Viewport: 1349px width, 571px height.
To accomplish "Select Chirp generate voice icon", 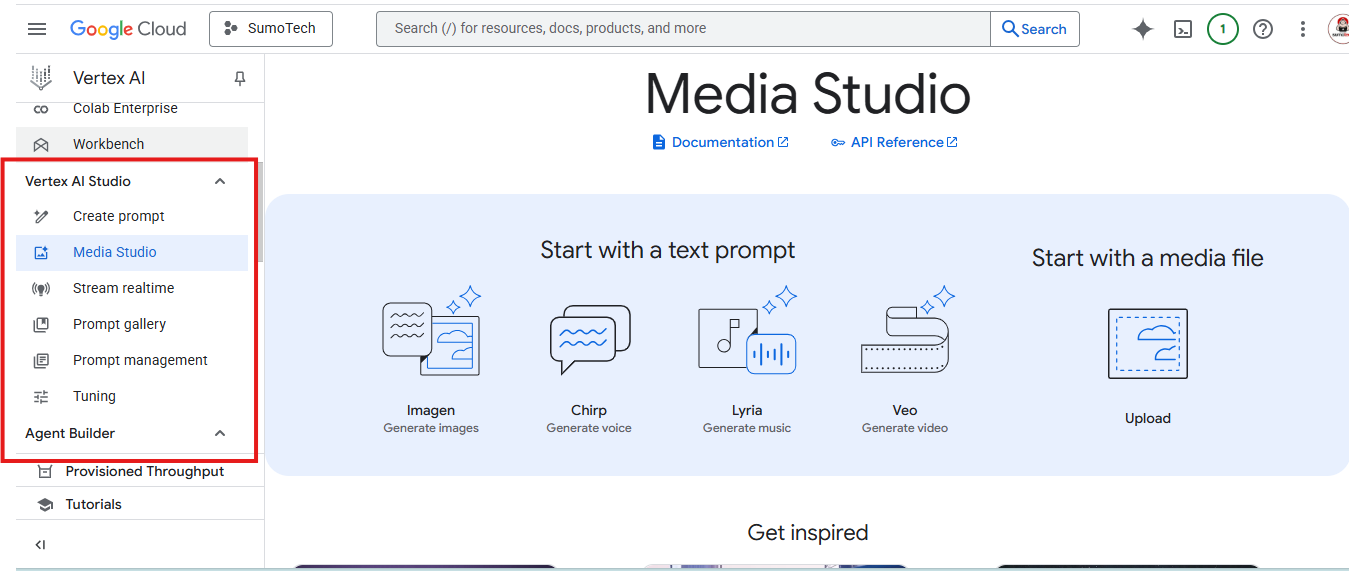I will pos(590,338).
